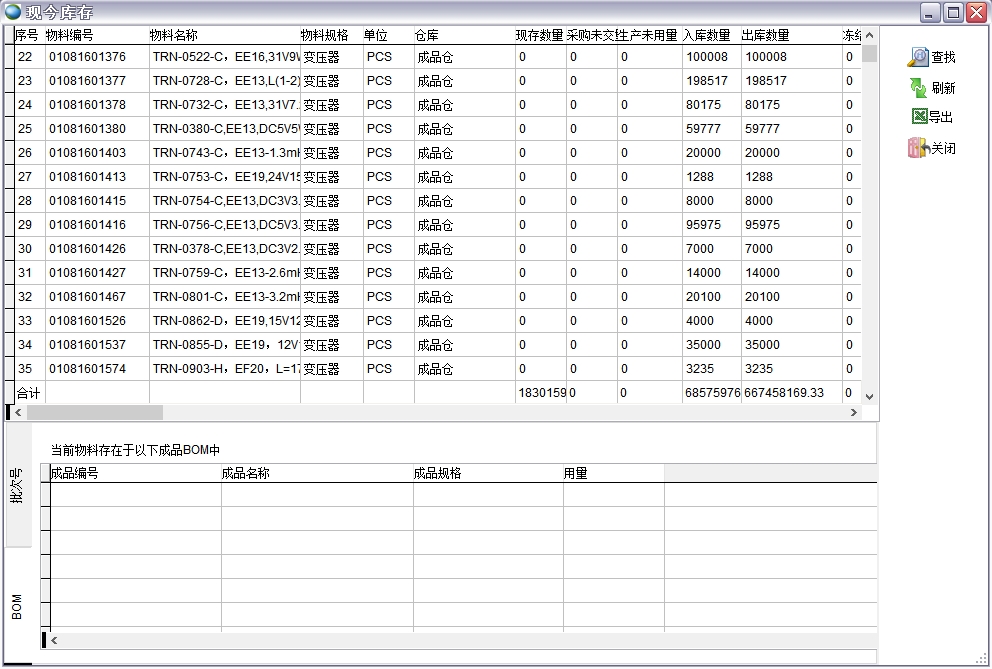Screen dimensions: 992x669
Task: Switch to the BOM vertical tab
Action: pyautogui.click(x=17, y=607)
